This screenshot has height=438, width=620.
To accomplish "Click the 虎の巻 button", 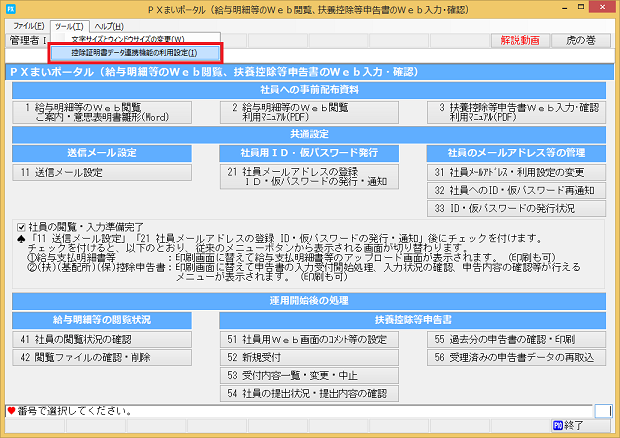I will [x=581, y=40].
